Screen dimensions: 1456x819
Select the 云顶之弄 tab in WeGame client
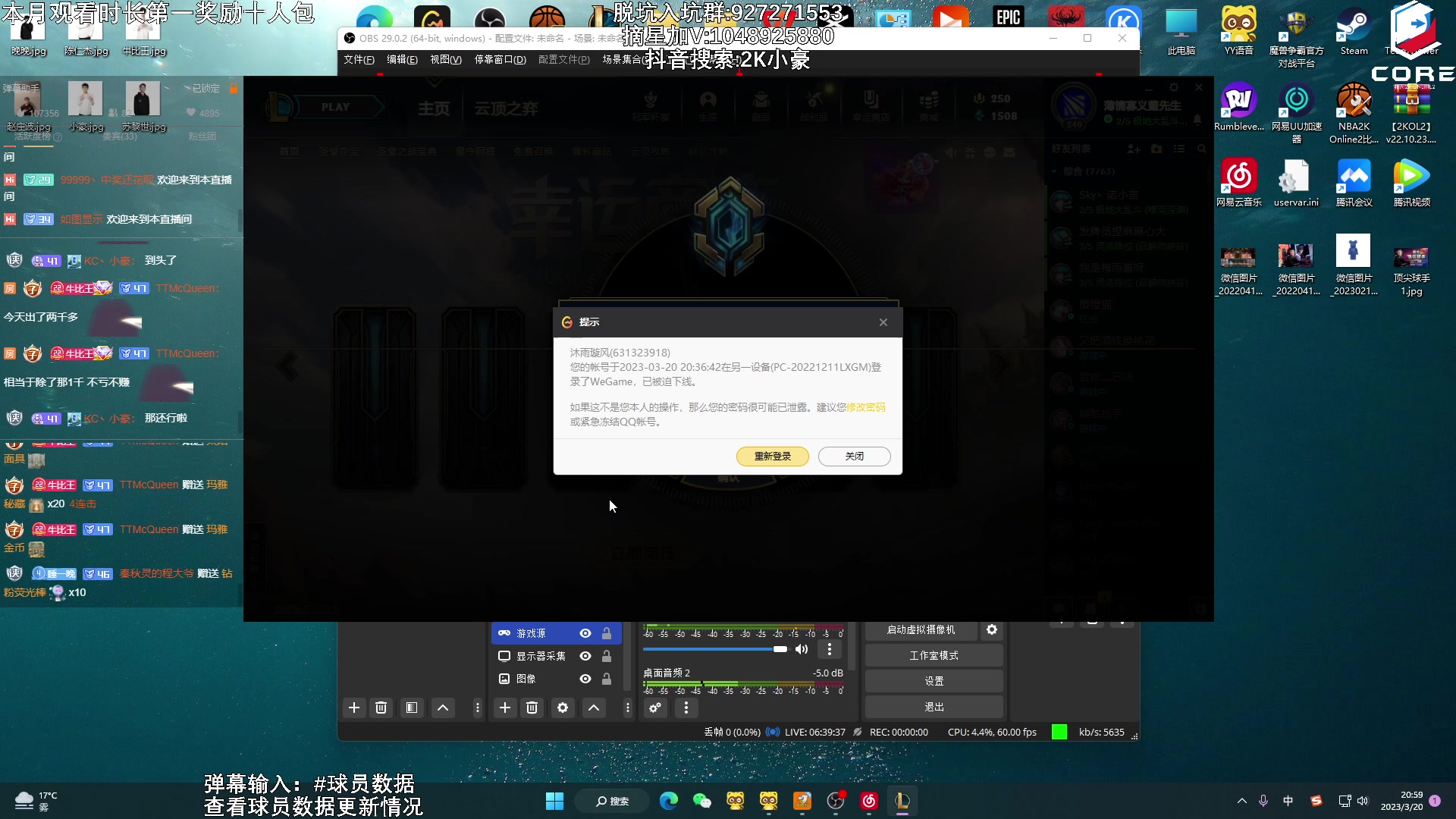[x=504, y=107]
